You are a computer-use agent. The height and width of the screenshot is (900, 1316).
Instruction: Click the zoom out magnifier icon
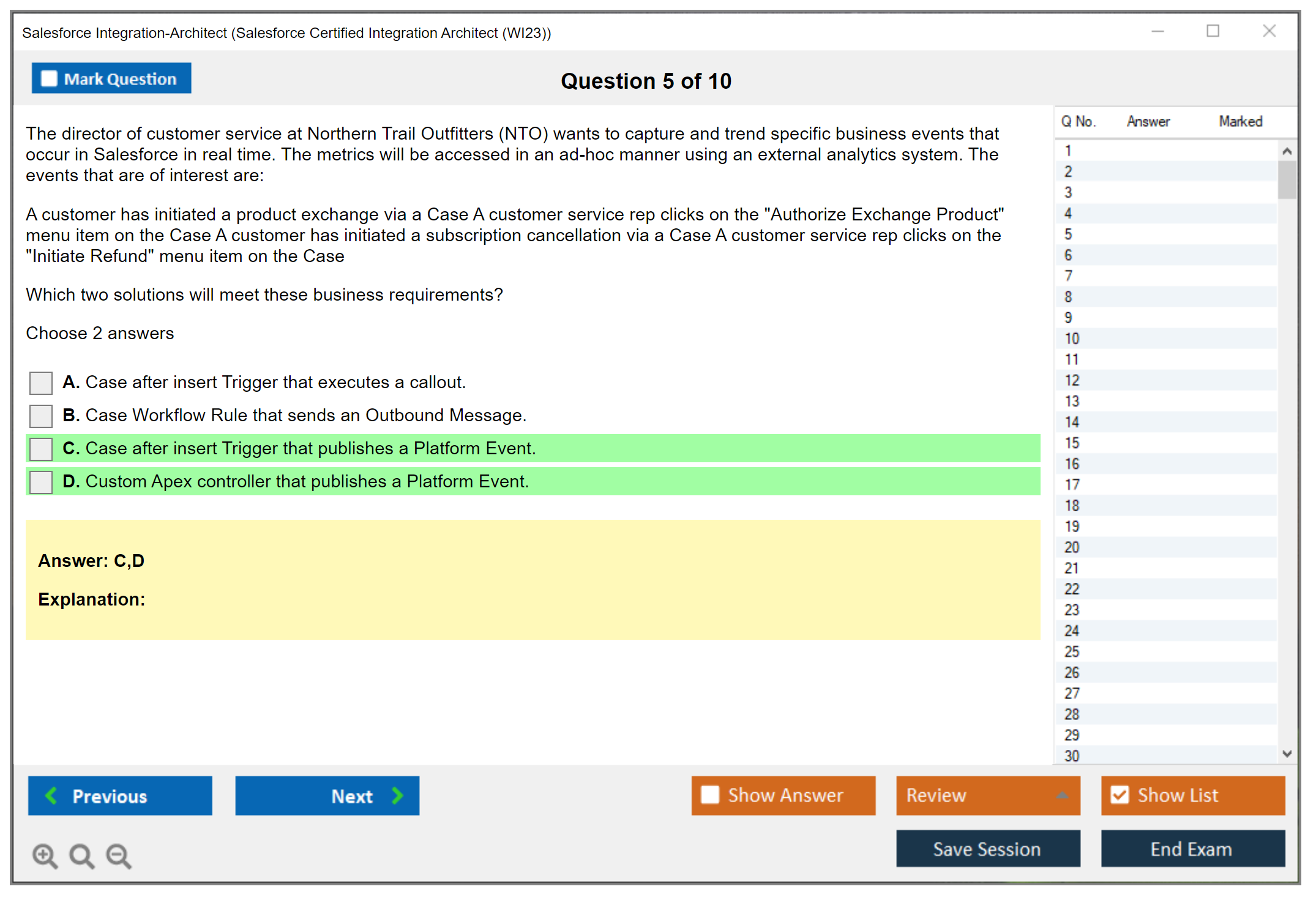119,855
